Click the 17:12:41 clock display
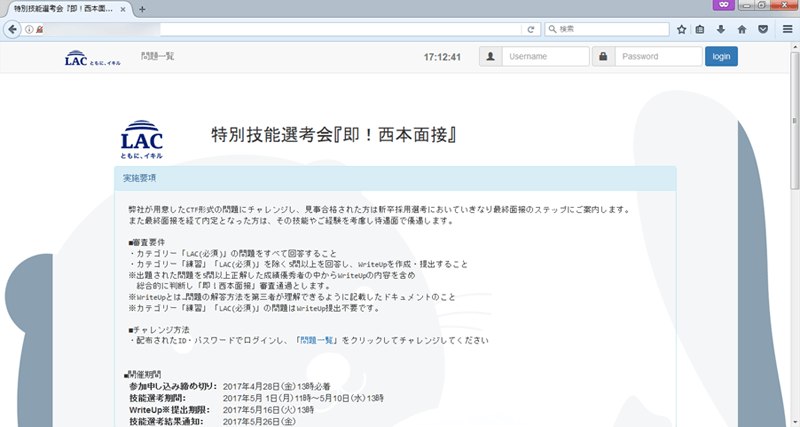 [442, 57]
